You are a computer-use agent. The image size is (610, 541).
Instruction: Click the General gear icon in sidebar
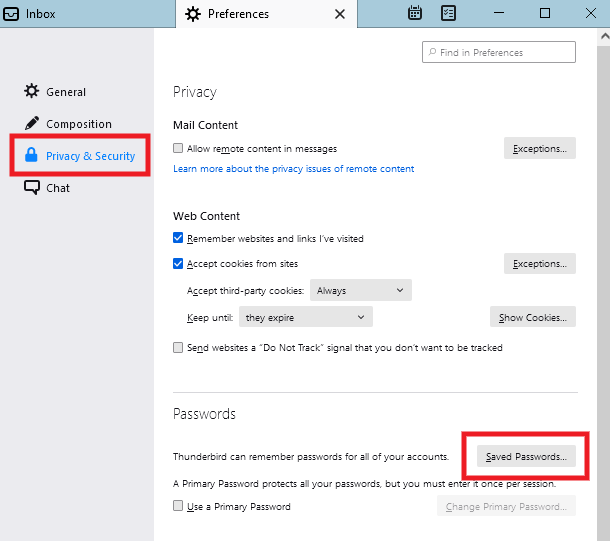pos(32,91)
